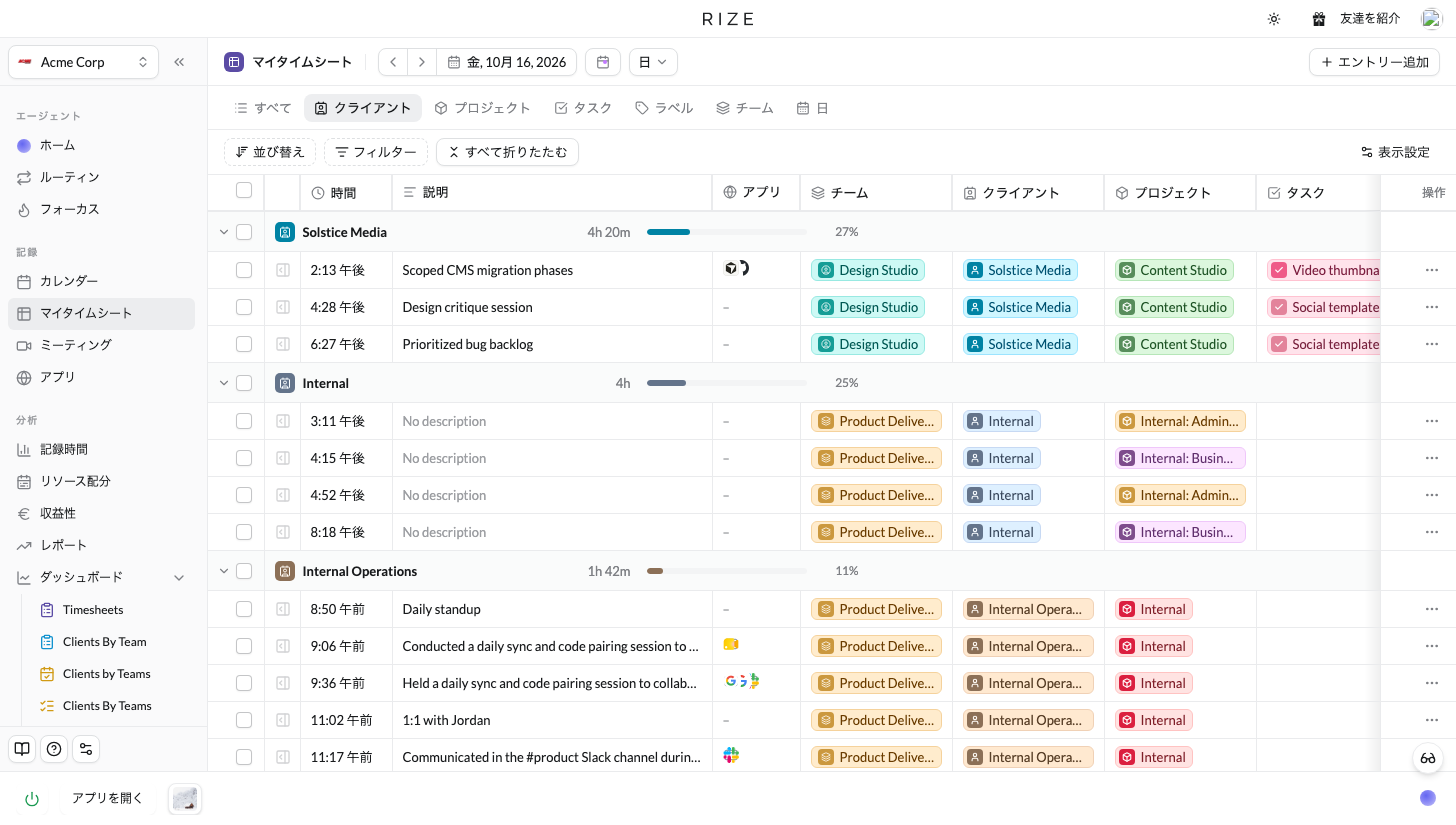Jump to today calendar icon button

click(603, 62)
